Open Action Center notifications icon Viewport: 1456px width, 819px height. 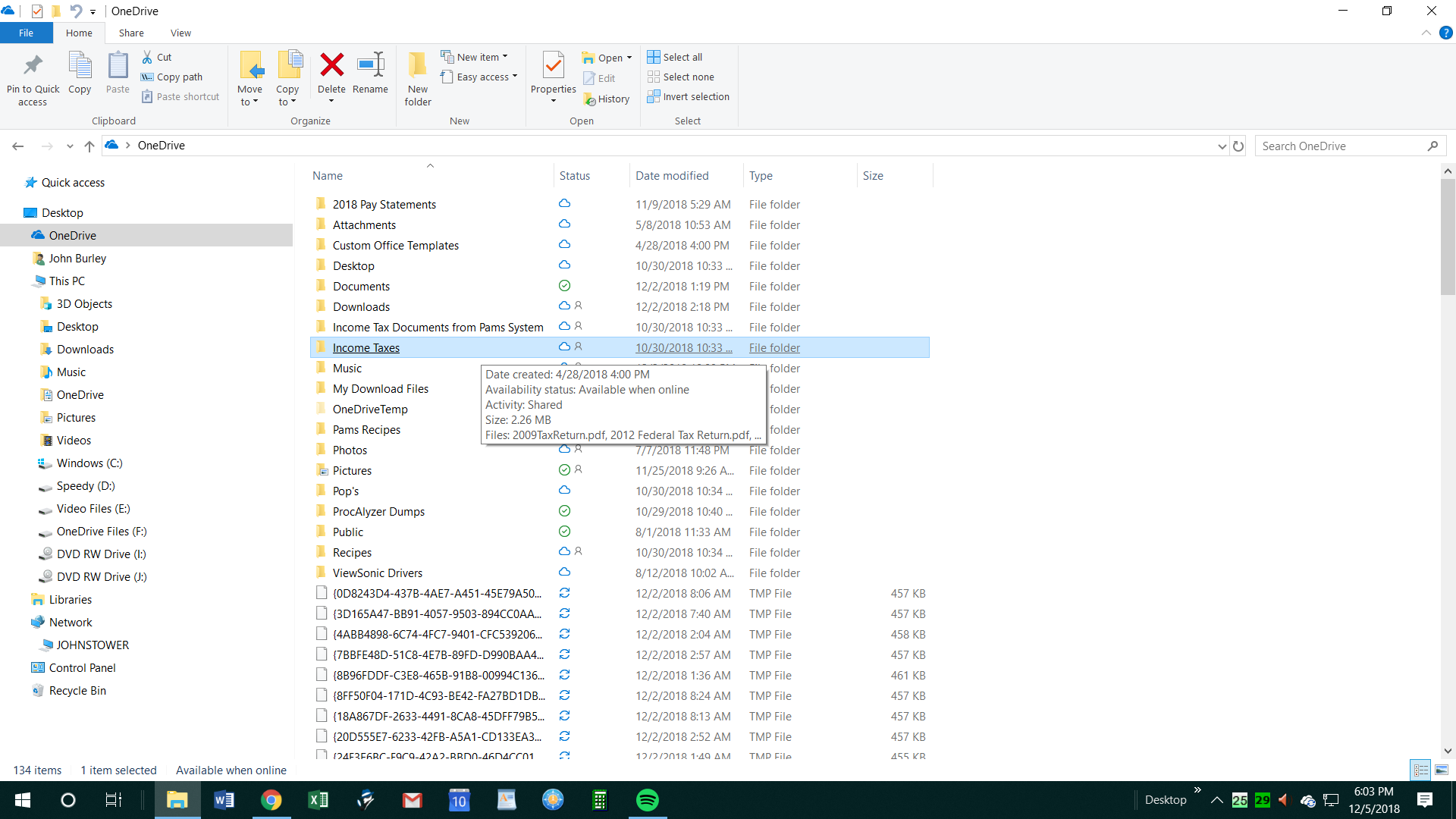(x=1425, y=800)
